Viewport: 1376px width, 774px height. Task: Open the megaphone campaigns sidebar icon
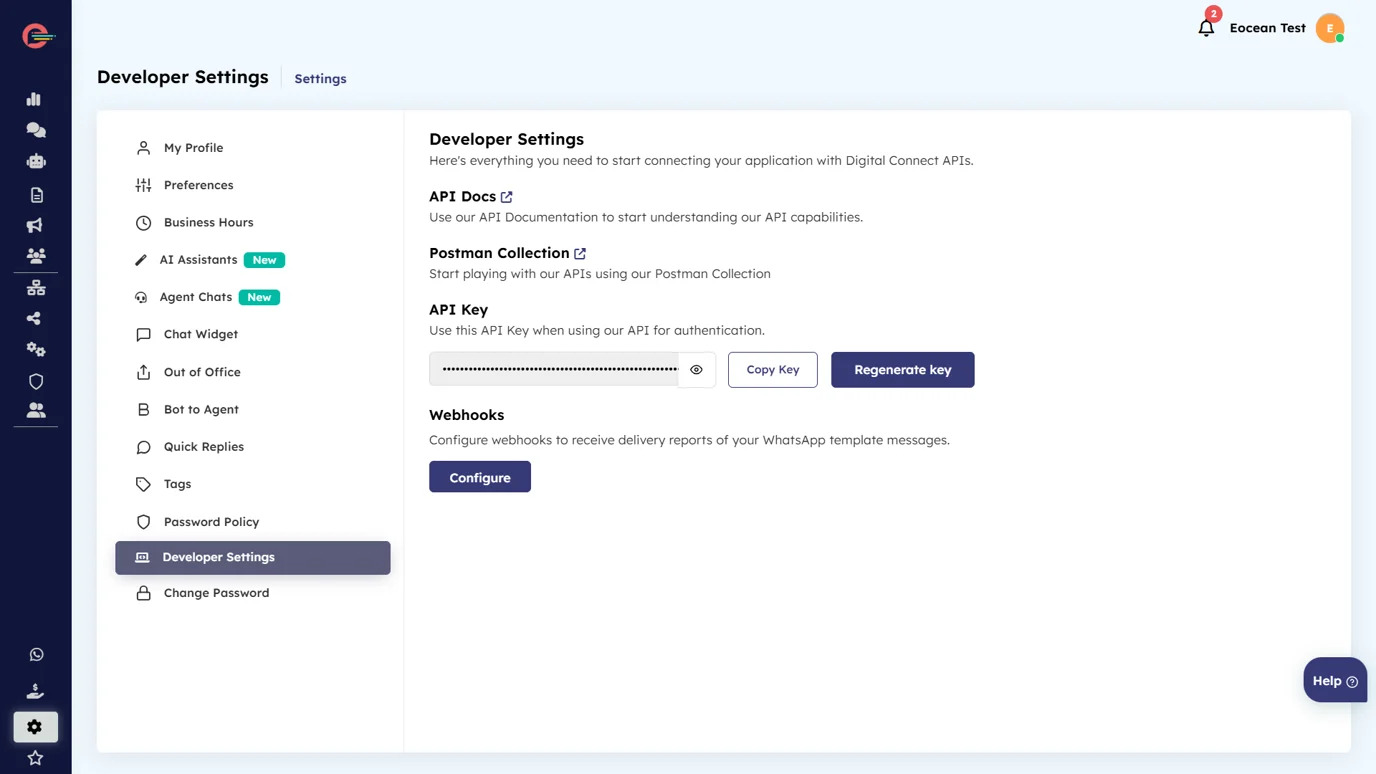click(35, 225)
